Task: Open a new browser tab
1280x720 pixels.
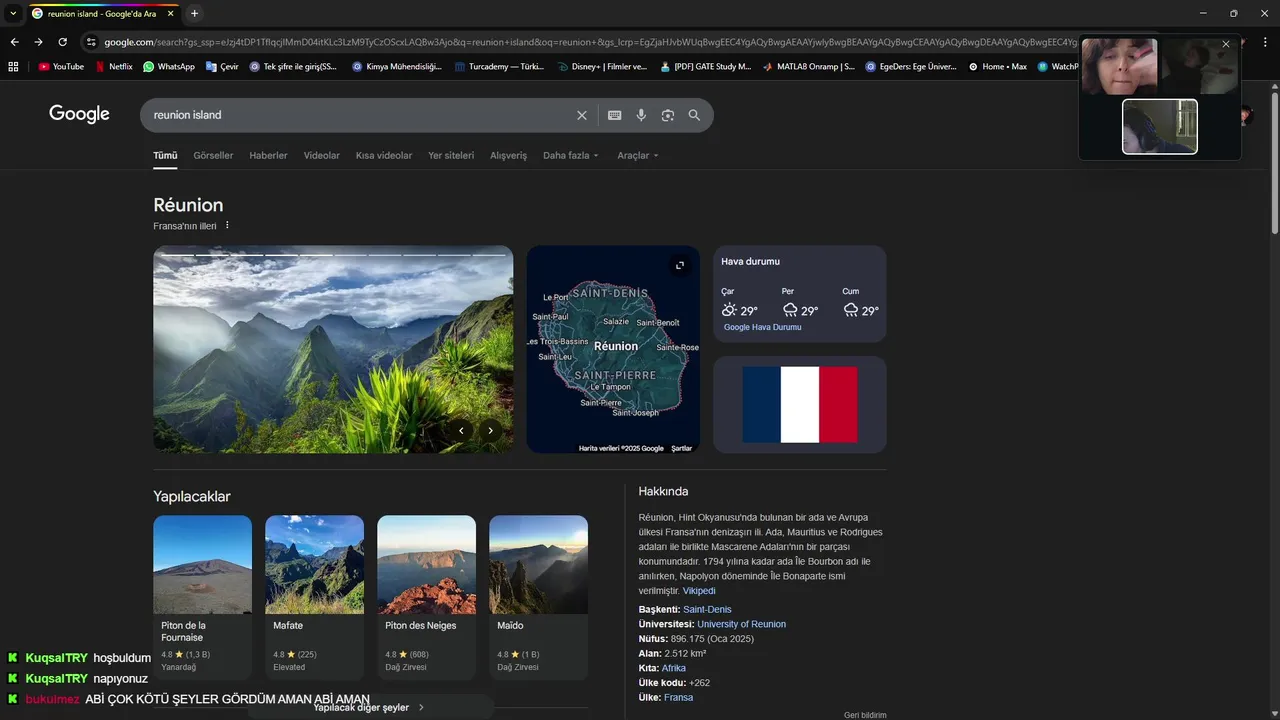Action: pos(194,13)
